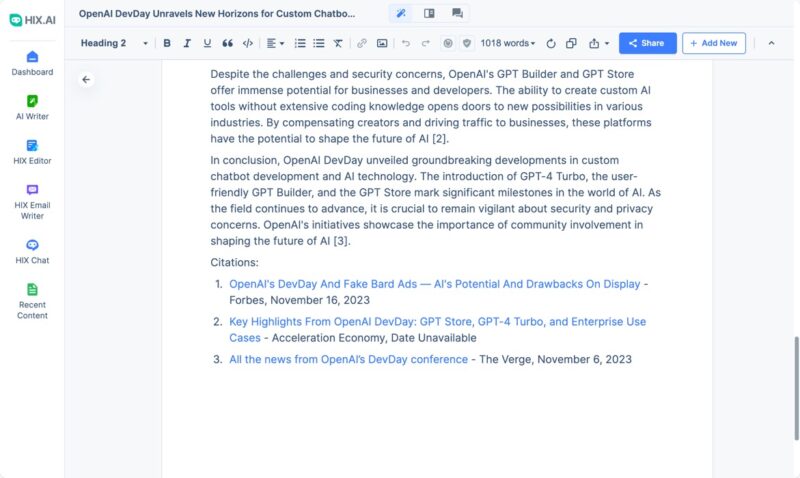Select the AI magic wand mode tab

tap(401, 13)
